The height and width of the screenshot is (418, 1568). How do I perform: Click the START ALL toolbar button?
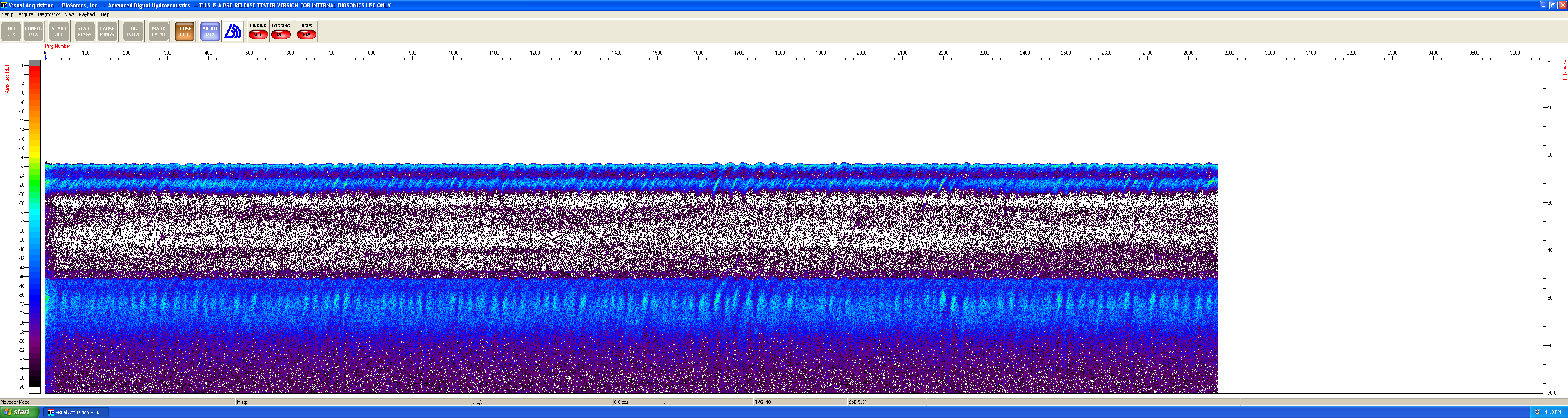(x=59, y=32)
